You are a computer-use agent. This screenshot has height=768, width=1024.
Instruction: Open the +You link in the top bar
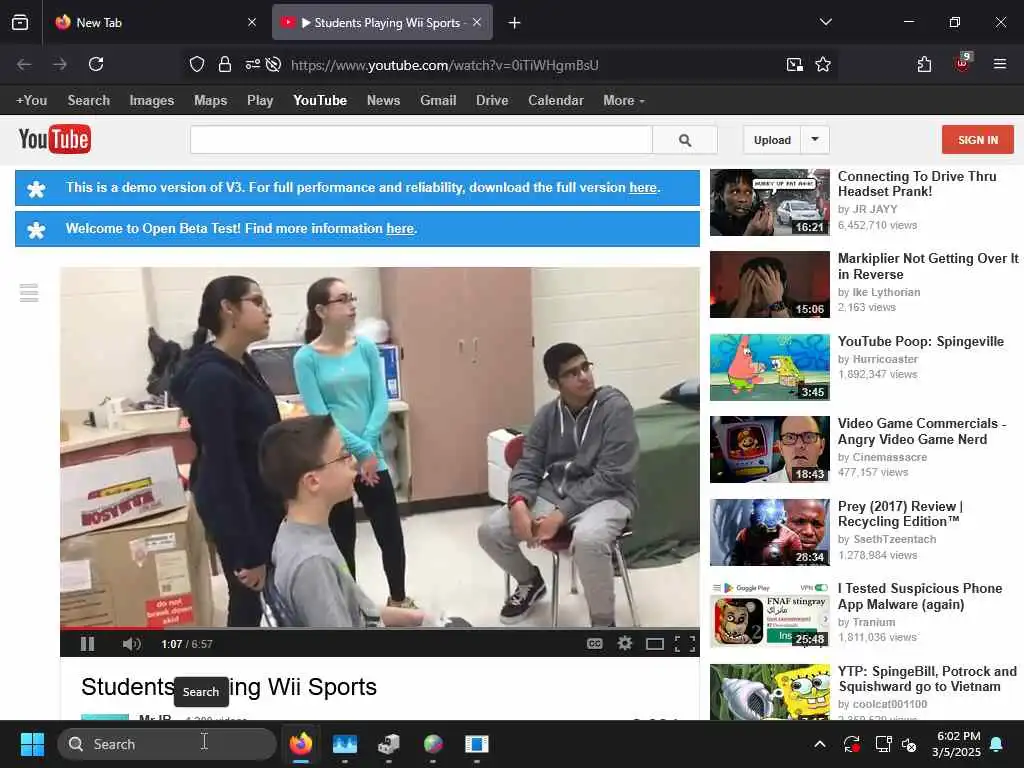(31, 101)
